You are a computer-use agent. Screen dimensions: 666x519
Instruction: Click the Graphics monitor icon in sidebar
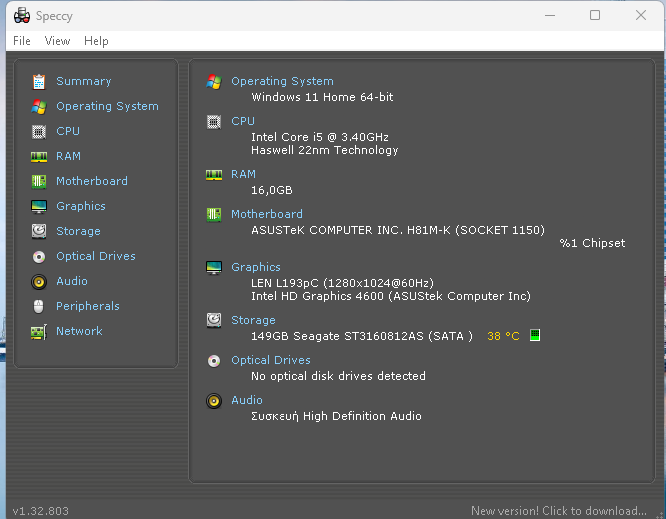tap(39, 207)
